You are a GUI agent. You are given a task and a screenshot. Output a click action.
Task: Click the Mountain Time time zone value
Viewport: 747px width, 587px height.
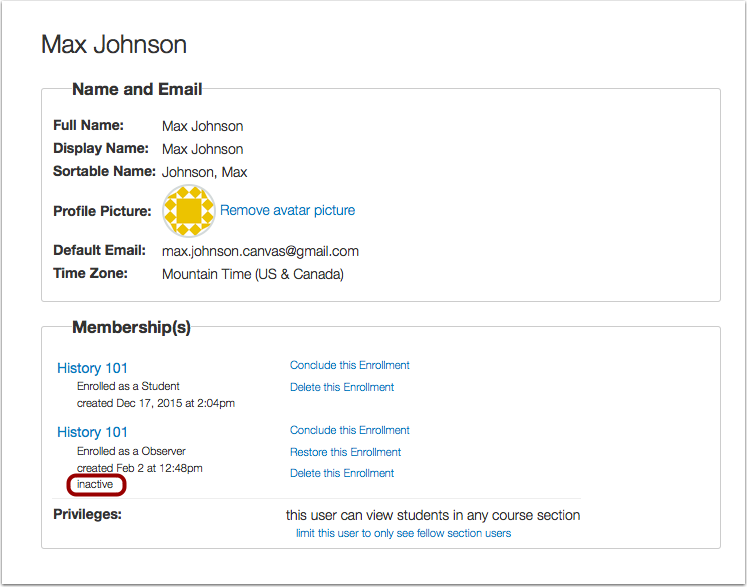252,274
